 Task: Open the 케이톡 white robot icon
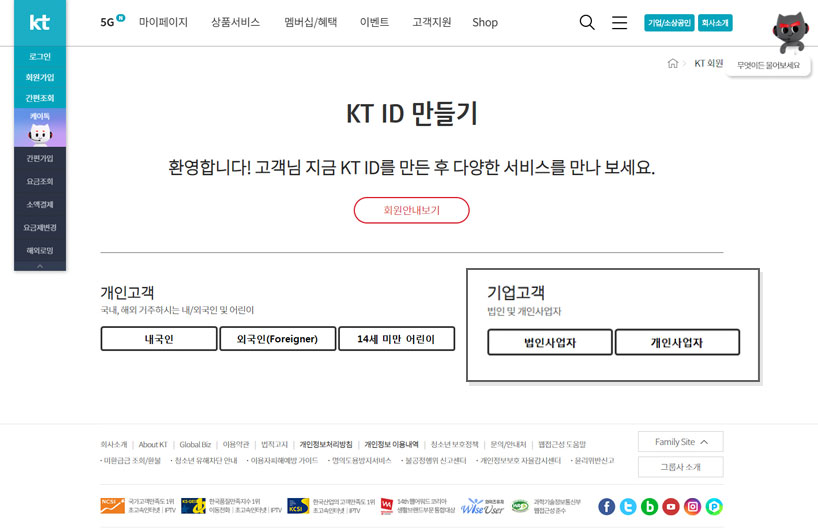tap(40, 134)
